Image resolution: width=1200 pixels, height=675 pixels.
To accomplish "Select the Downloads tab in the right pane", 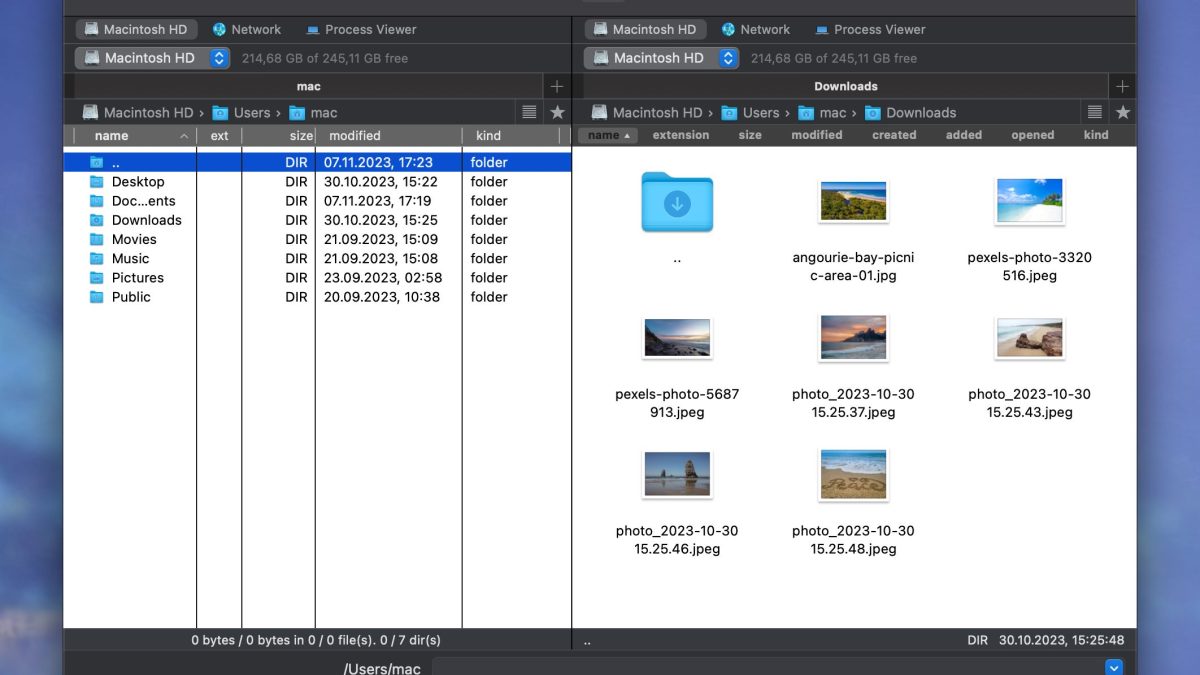I will pyautogui.click(x=845, y=86).
